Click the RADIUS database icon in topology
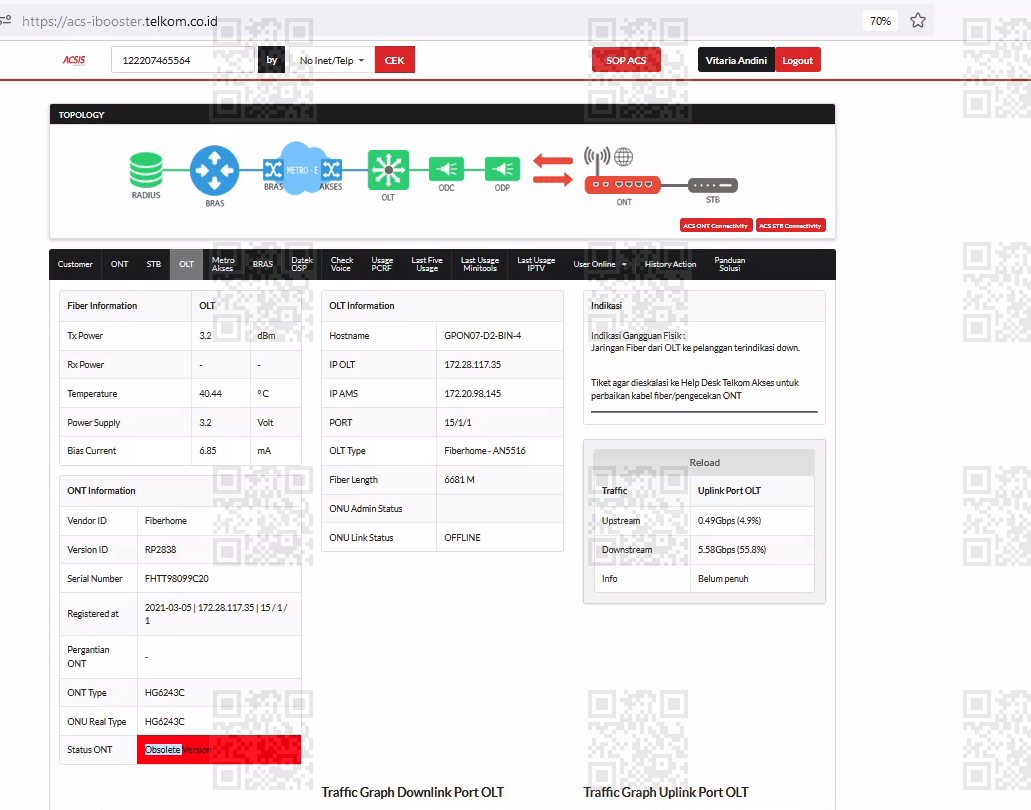 pos(146,170)
